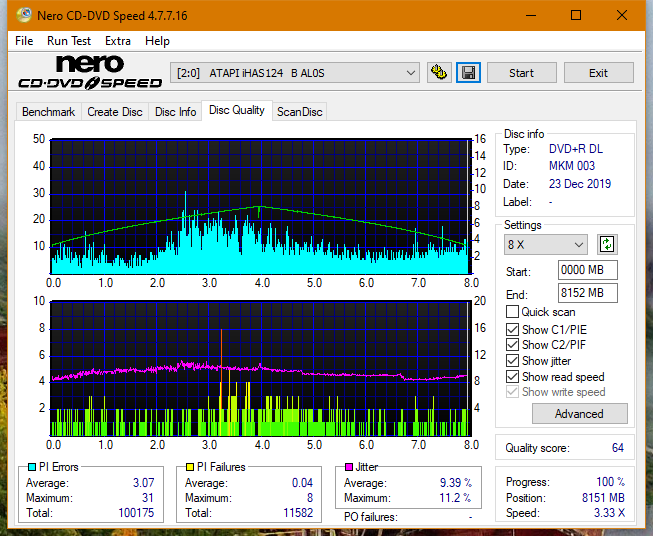Click Jitter average 9.39 %
Viewport: 653px width, 536px height.
(456, 483)
